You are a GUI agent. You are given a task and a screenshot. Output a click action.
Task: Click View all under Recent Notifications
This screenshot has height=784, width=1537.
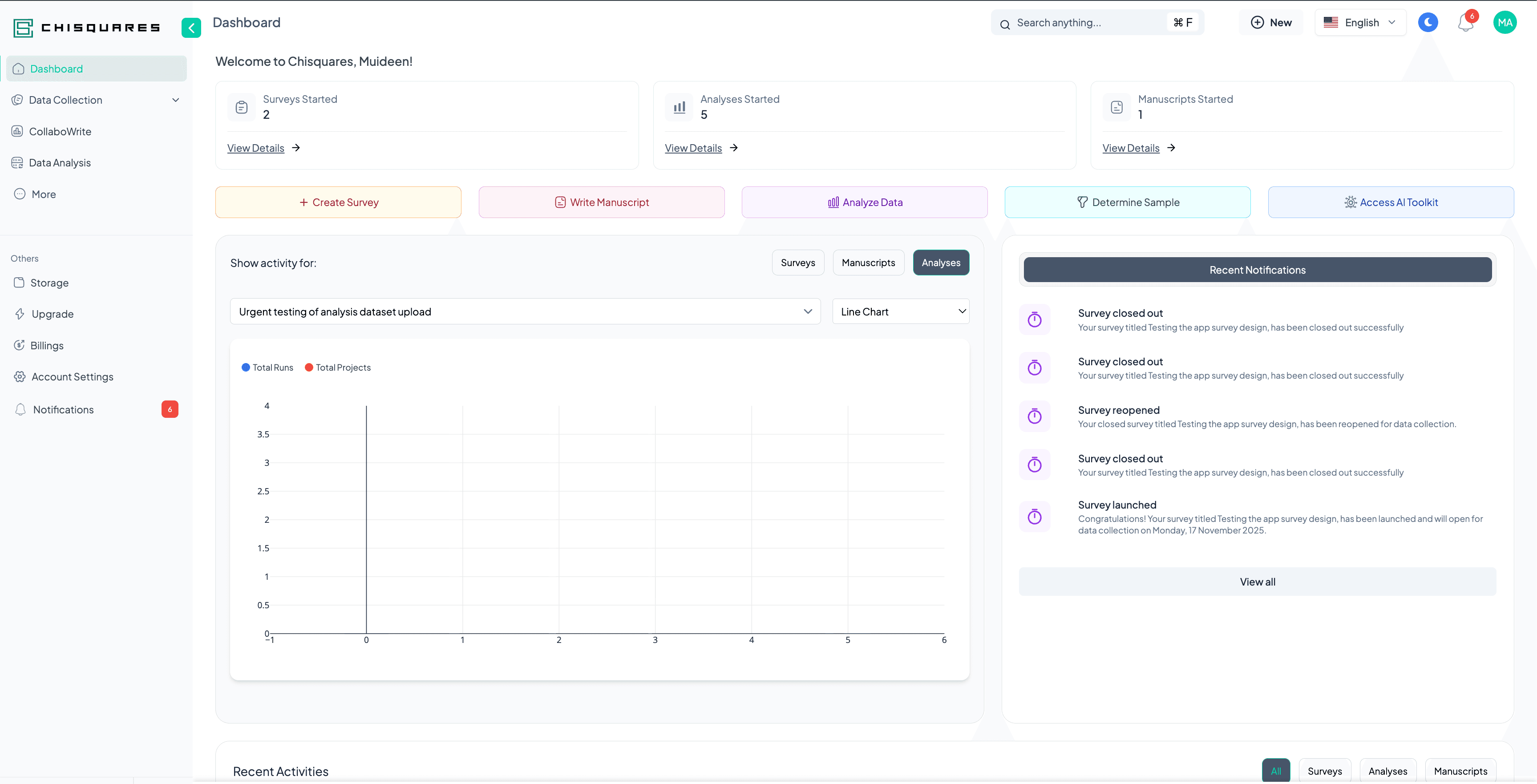(x=1257, y=582)
